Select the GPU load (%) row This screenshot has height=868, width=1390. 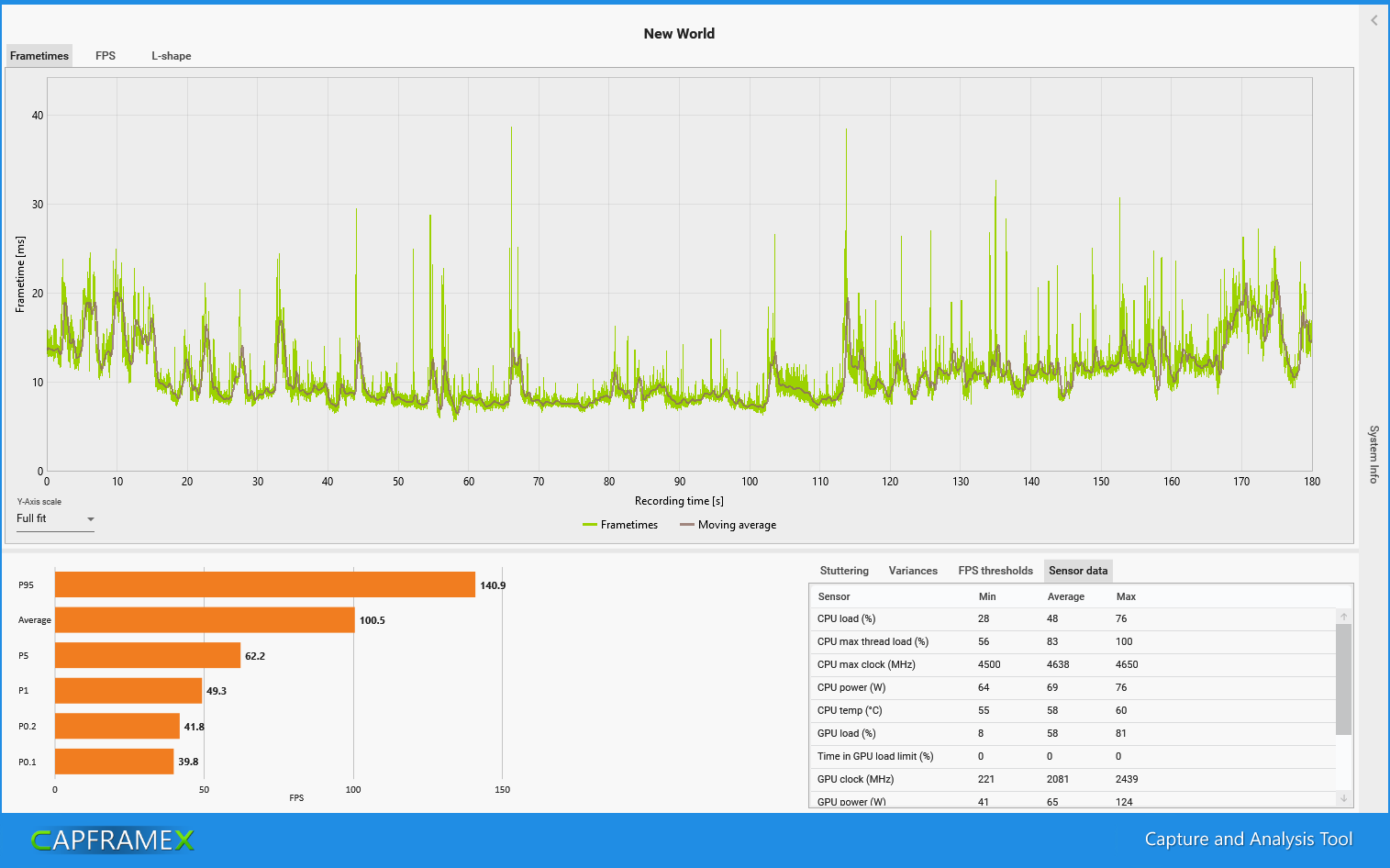coord(1073,734)
